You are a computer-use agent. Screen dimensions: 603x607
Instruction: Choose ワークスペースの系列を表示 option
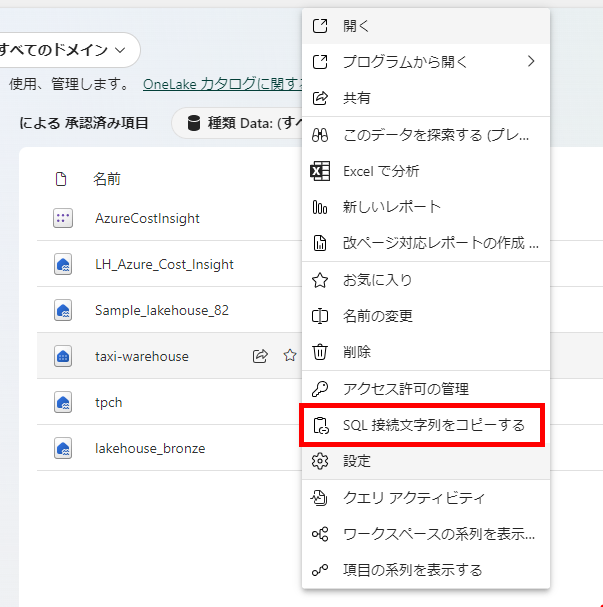click(426, 534)
